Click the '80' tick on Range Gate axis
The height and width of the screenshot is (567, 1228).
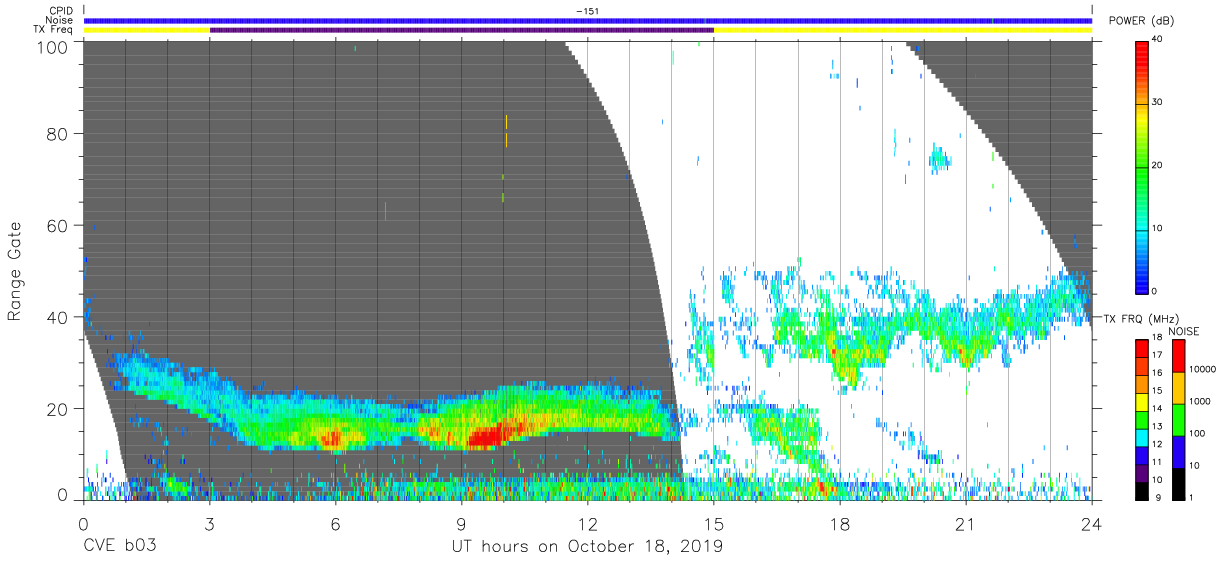point(59,134)
